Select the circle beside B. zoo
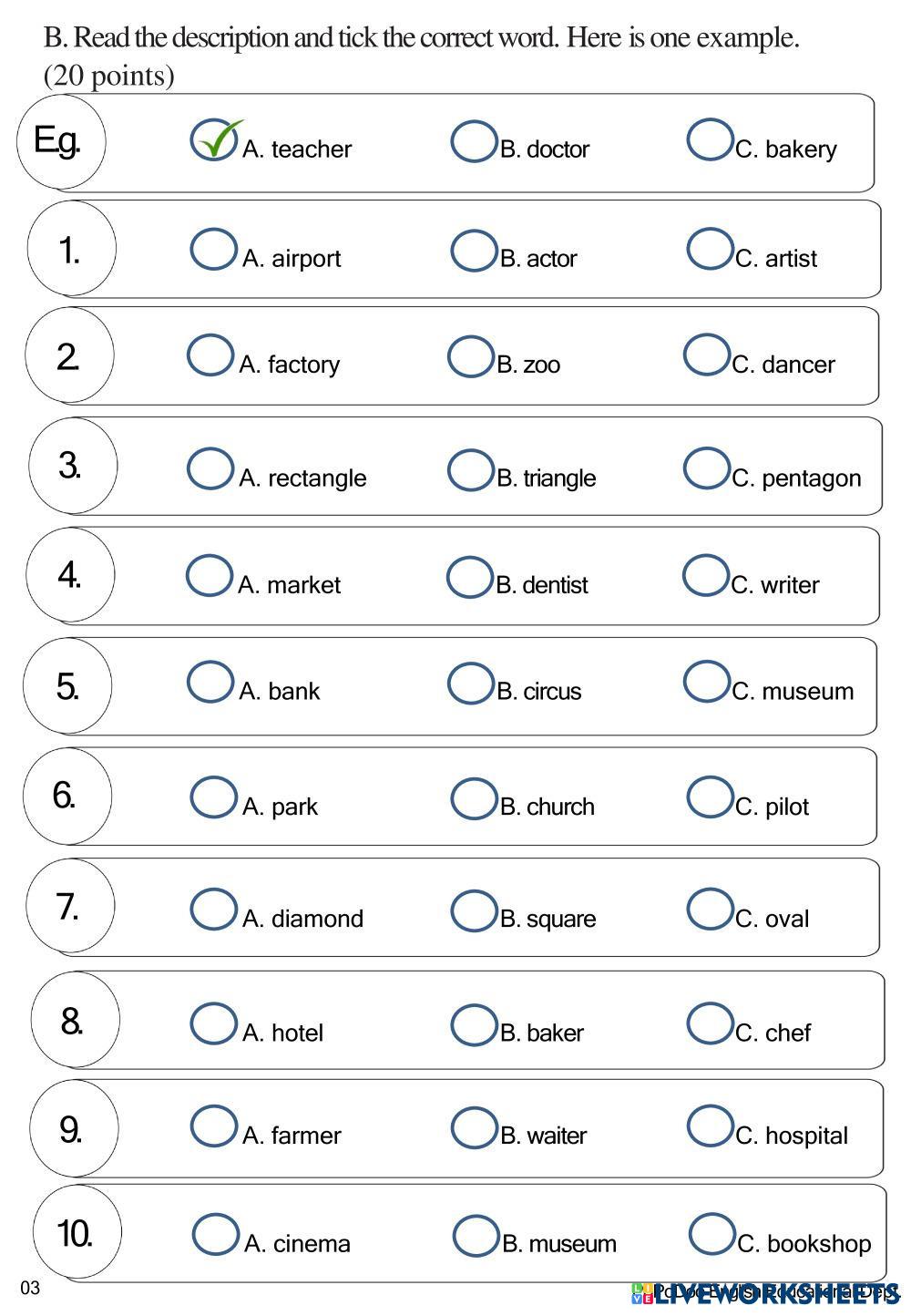Screen dimensions: 911x1316 470,356
